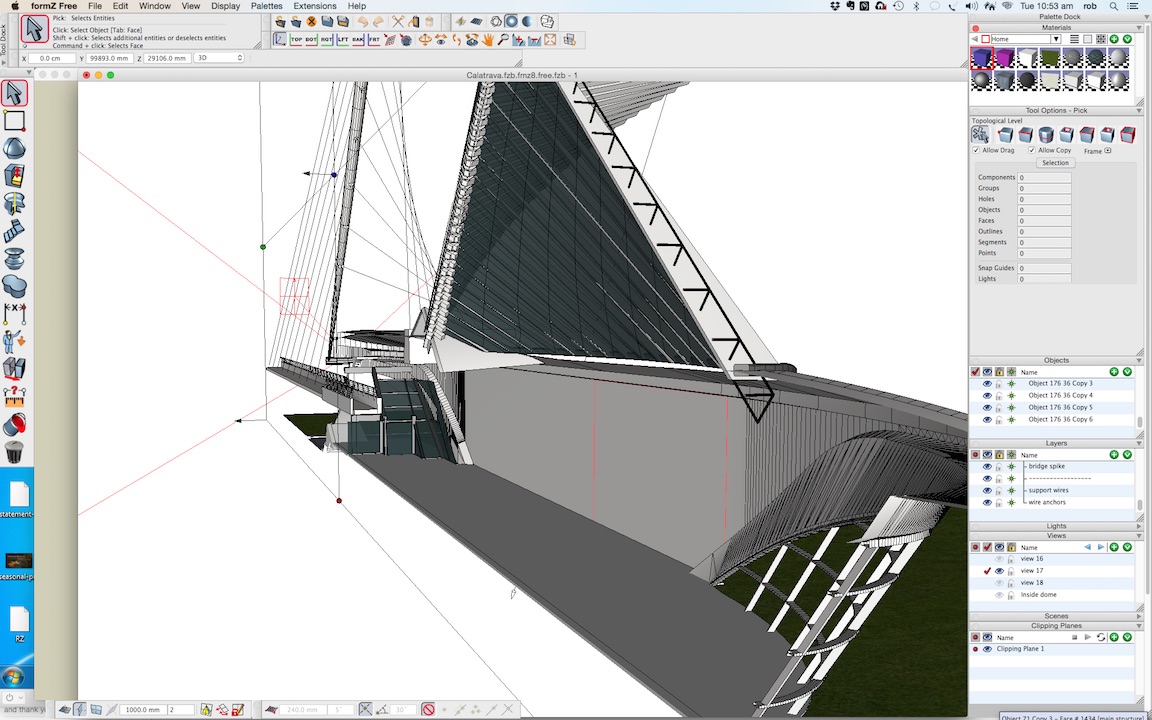Hide Object 176 36 Copy 6
Image resolution: width=1152 pixels, height=720 pixels.
pos(987,420)
